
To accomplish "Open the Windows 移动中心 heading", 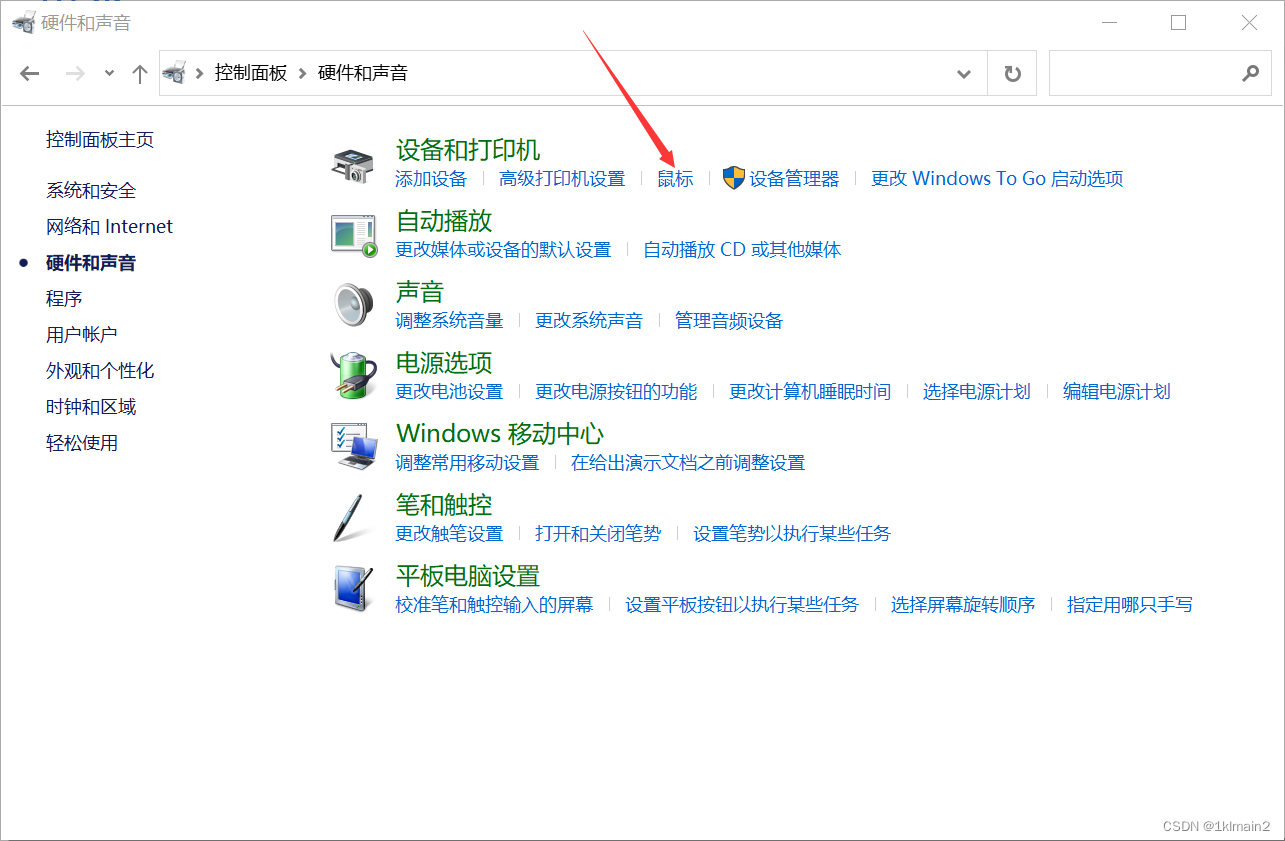I will [x=500, y=434].
